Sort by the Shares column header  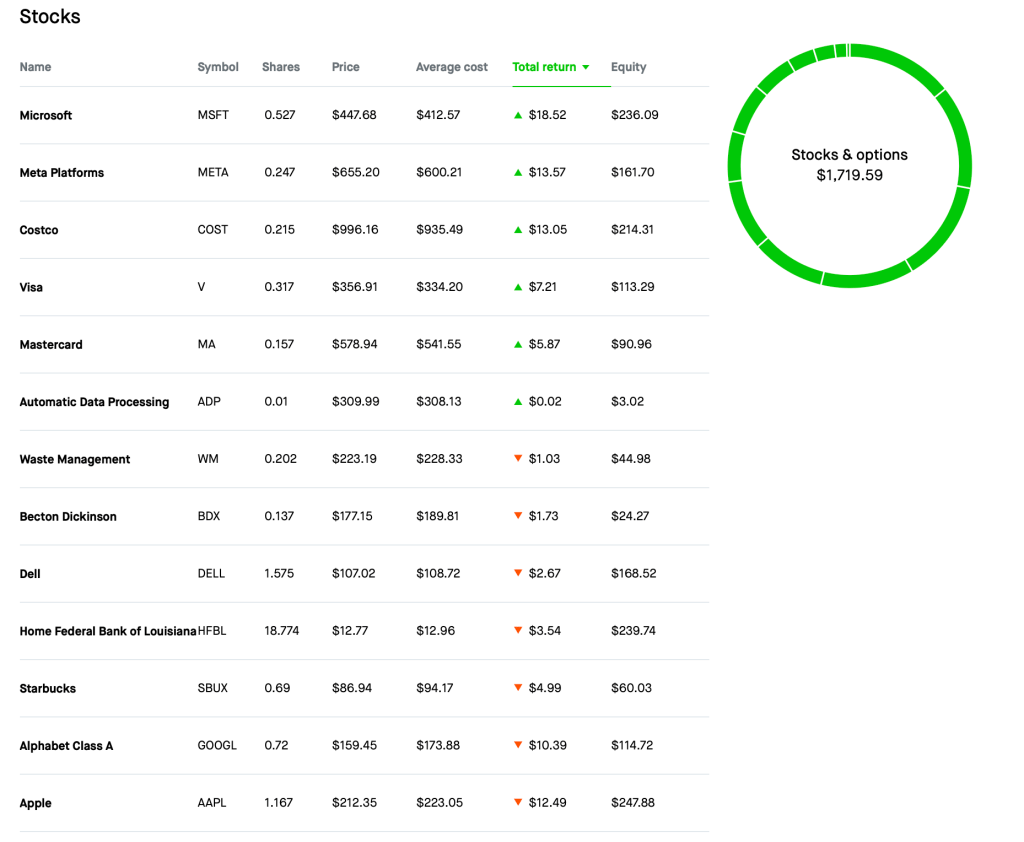point(281,67)
